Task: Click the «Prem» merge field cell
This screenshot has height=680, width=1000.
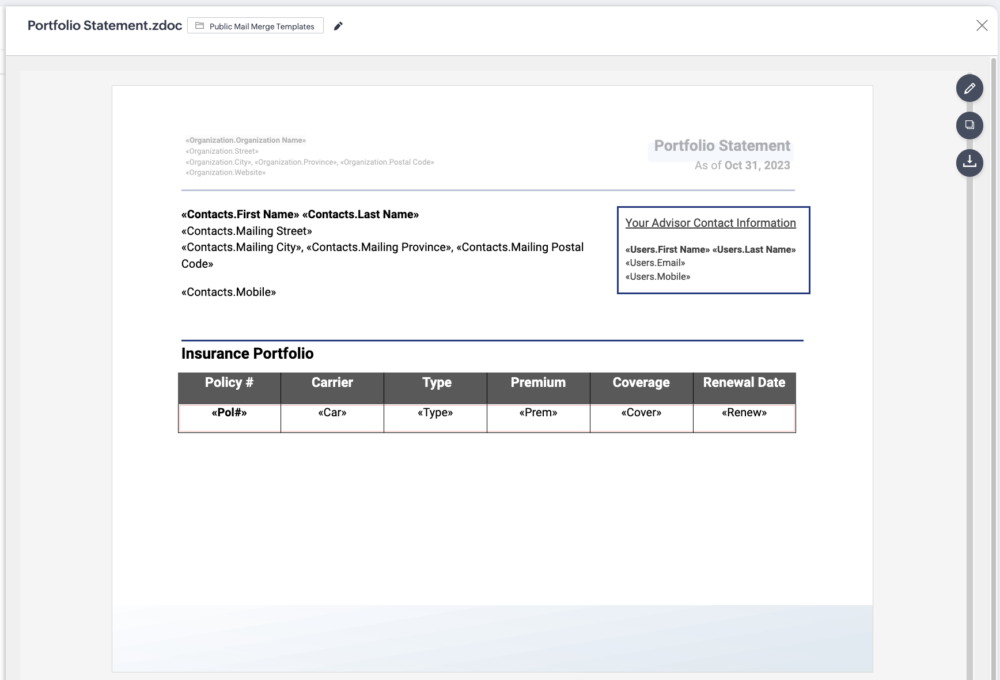Action: (538, 413)
